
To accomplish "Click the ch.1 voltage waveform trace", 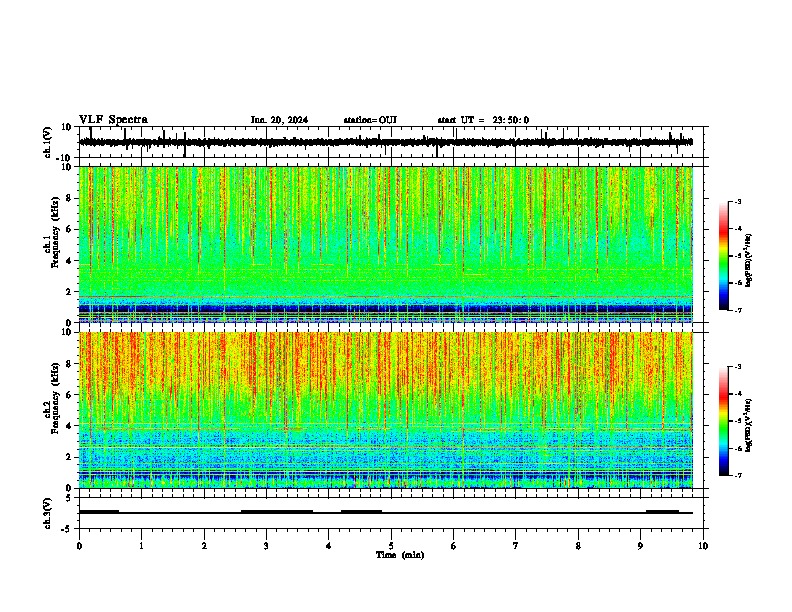I will tap(386, 142).
